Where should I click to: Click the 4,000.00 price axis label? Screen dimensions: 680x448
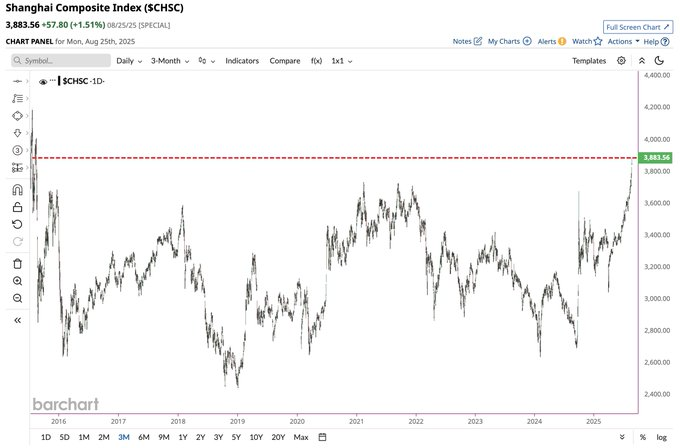tap(657, 139)
